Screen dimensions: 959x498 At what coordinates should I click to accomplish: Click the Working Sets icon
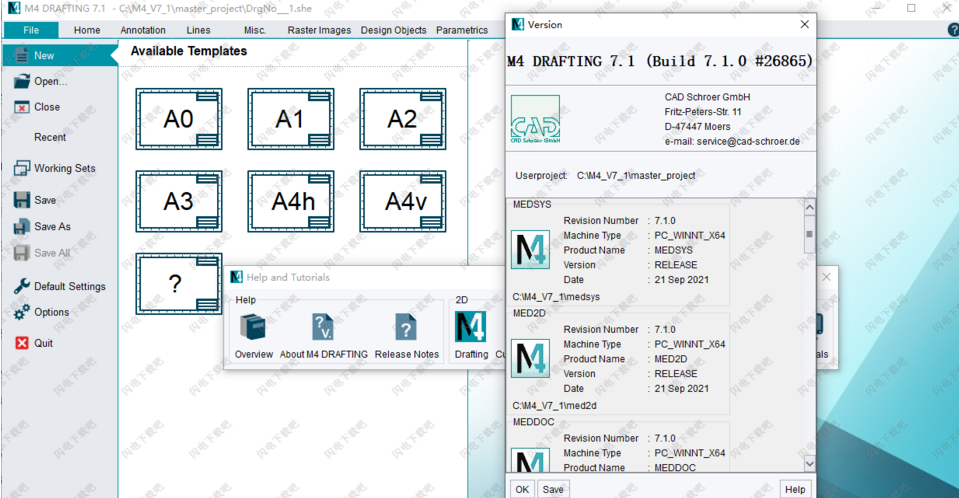coord(22,168)
